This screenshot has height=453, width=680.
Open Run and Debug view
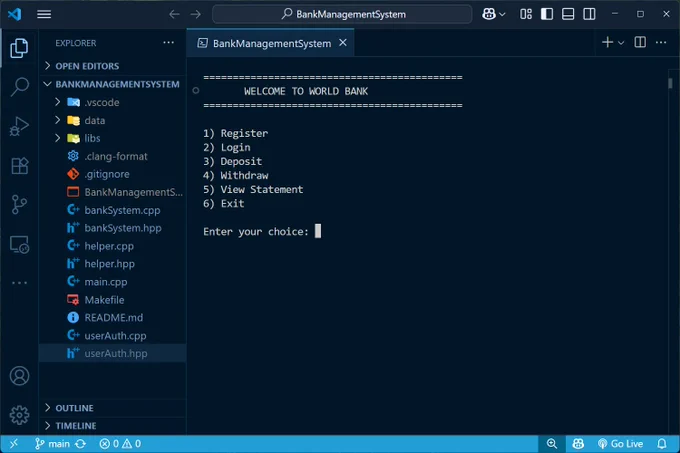pyautogui.click(x=19, y=126)
